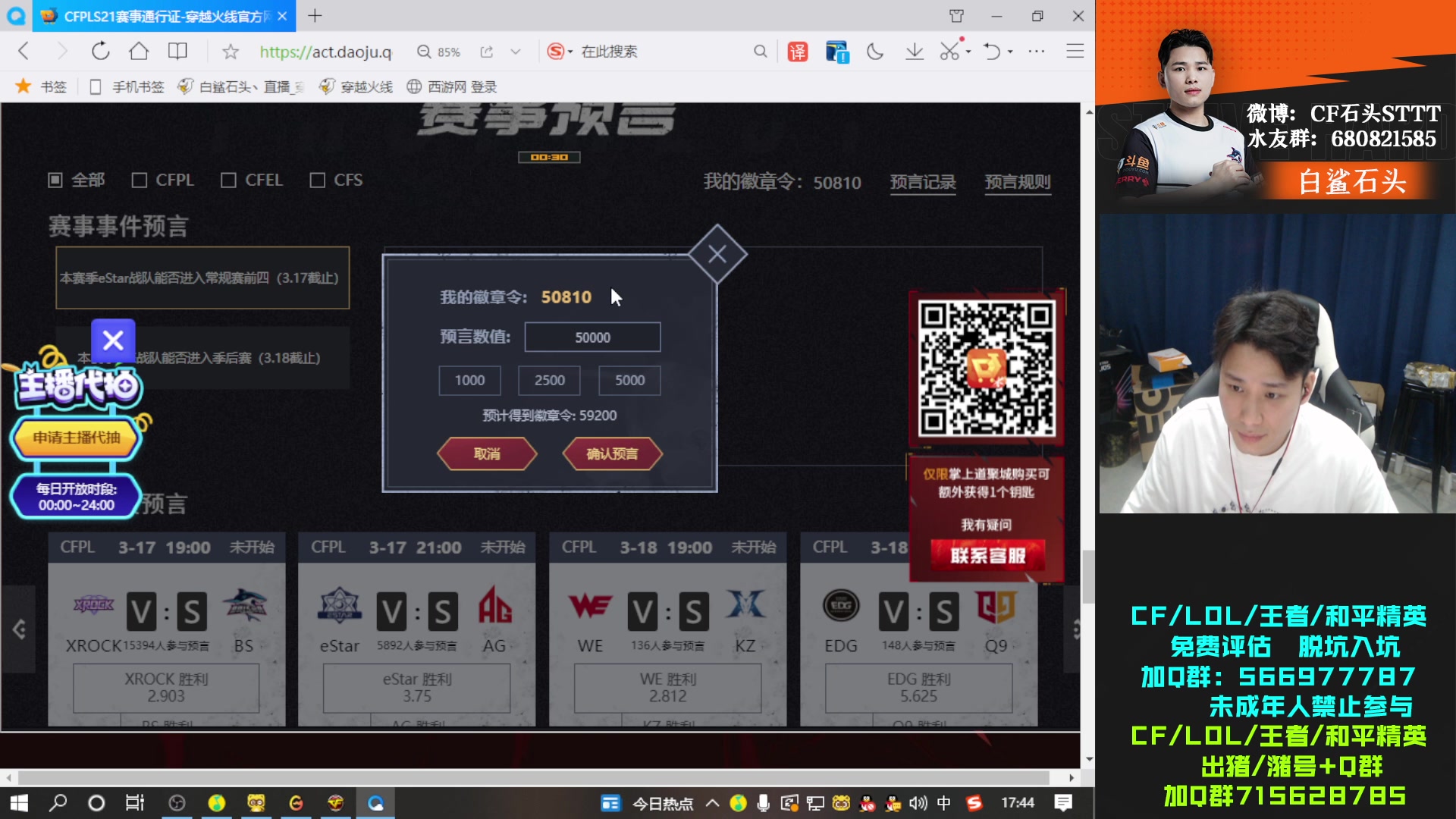Pick WE 胜利 2.812 odds
The width and height of the screenshot is (1456, 819).
point(667,687)
